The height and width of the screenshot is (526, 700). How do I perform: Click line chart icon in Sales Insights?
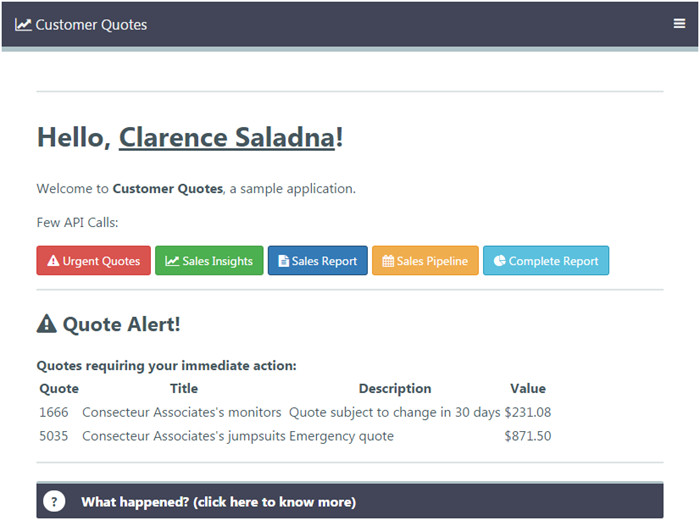coord(172,261)
